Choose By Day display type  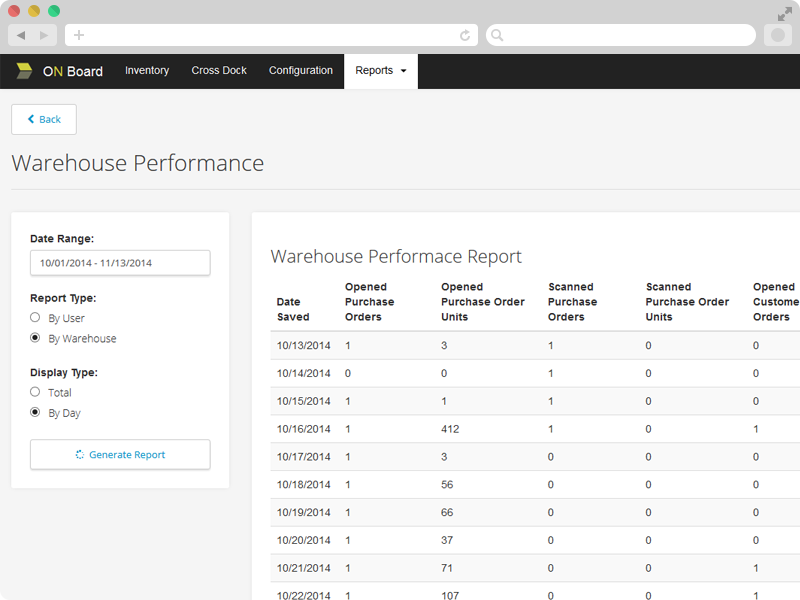(x=35, y=412)
